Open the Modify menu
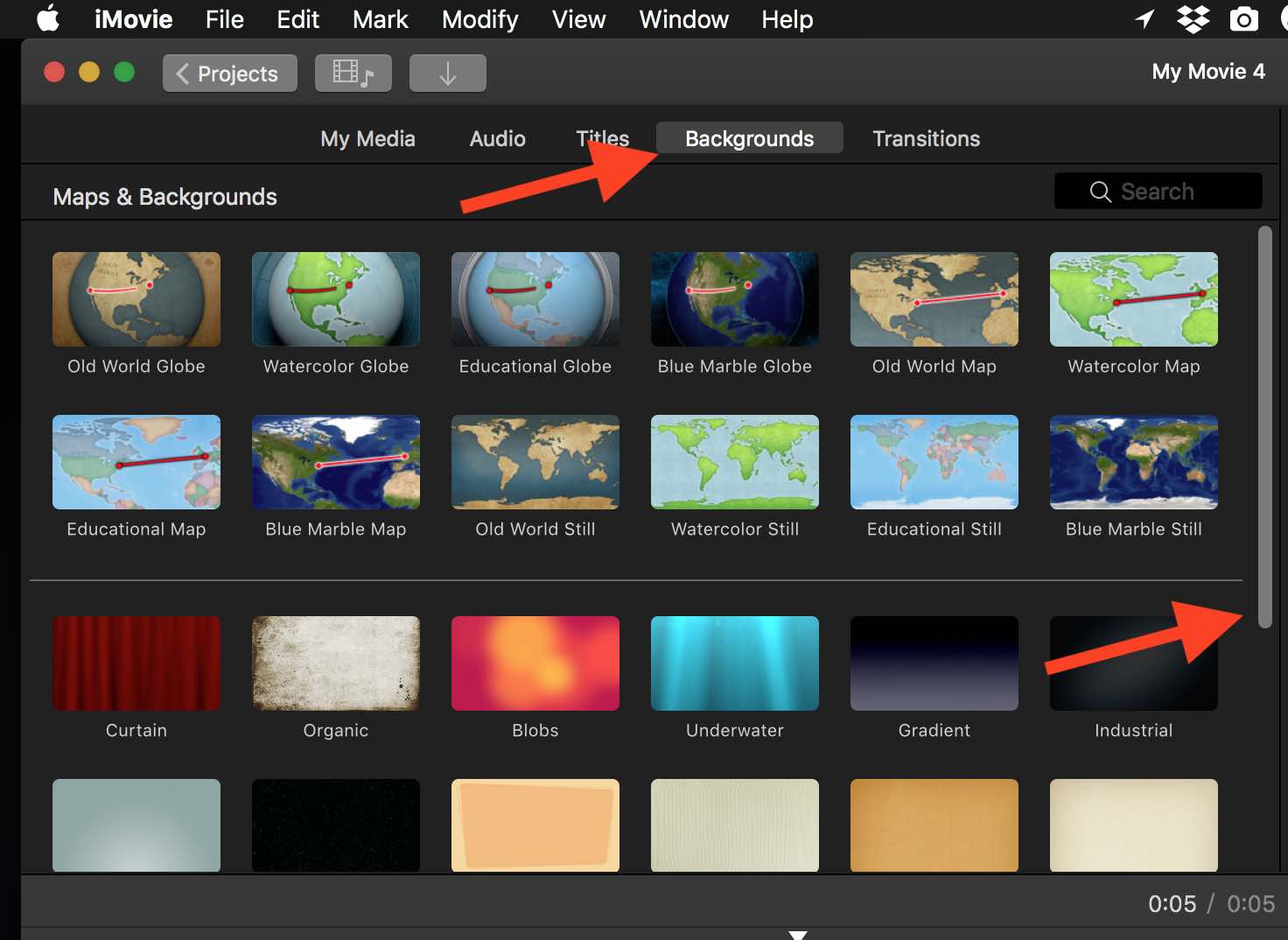The width and height of the screenshot is (1288, 940). (479, 18)
